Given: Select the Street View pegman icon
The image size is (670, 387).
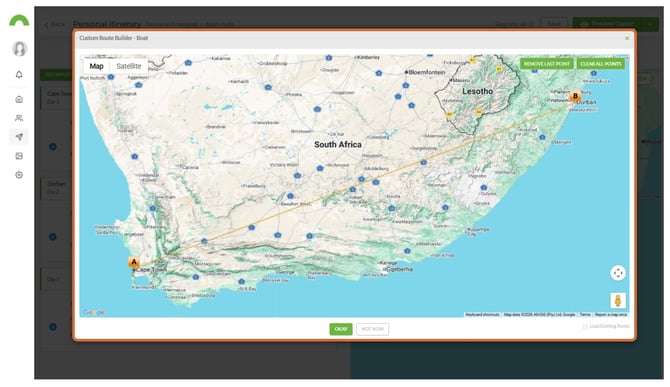Looking at the screenshot, I should [618, 300].
